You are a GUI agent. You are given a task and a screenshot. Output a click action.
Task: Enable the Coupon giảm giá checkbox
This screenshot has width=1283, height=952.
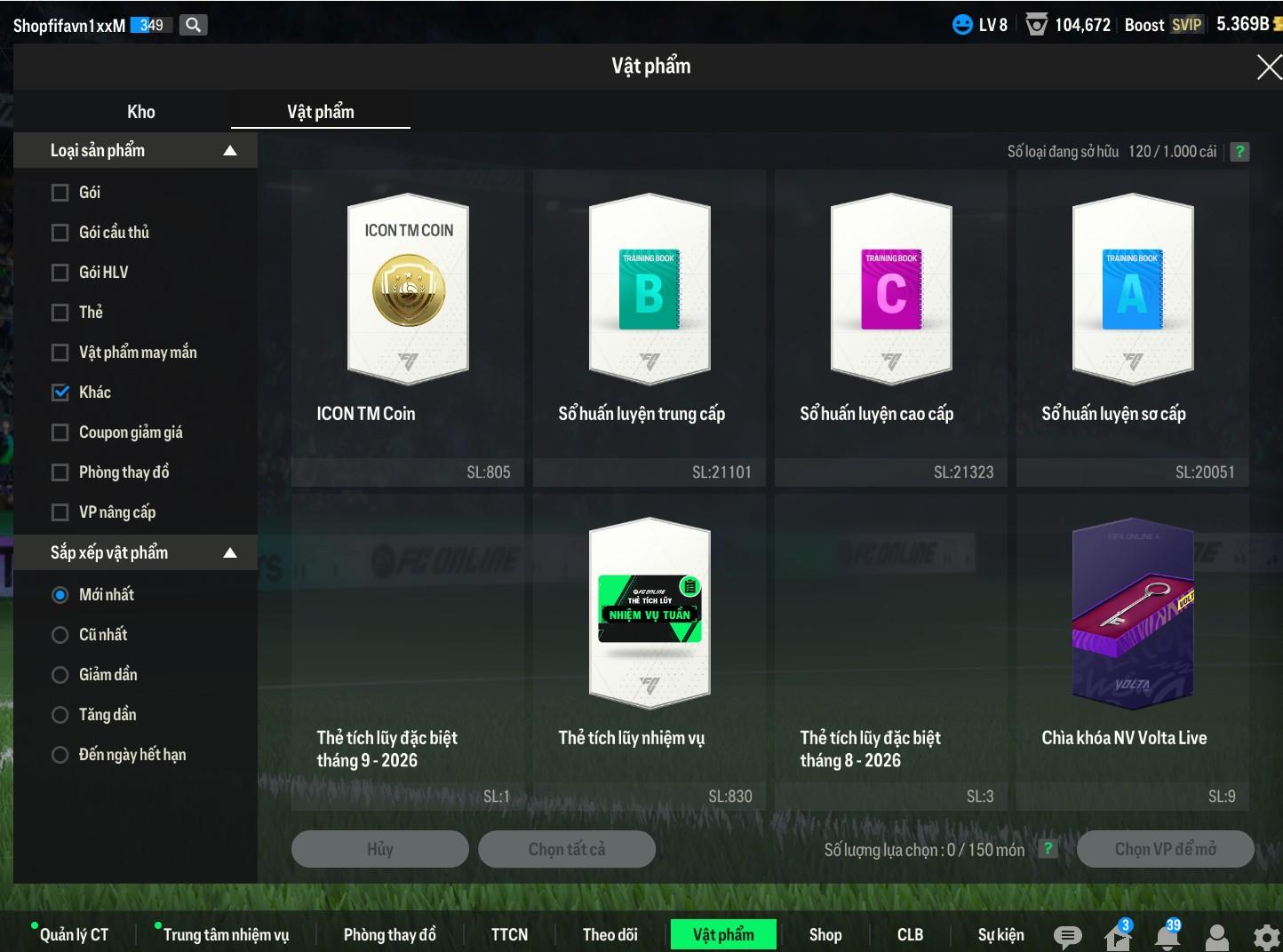(x=60, y=432)
